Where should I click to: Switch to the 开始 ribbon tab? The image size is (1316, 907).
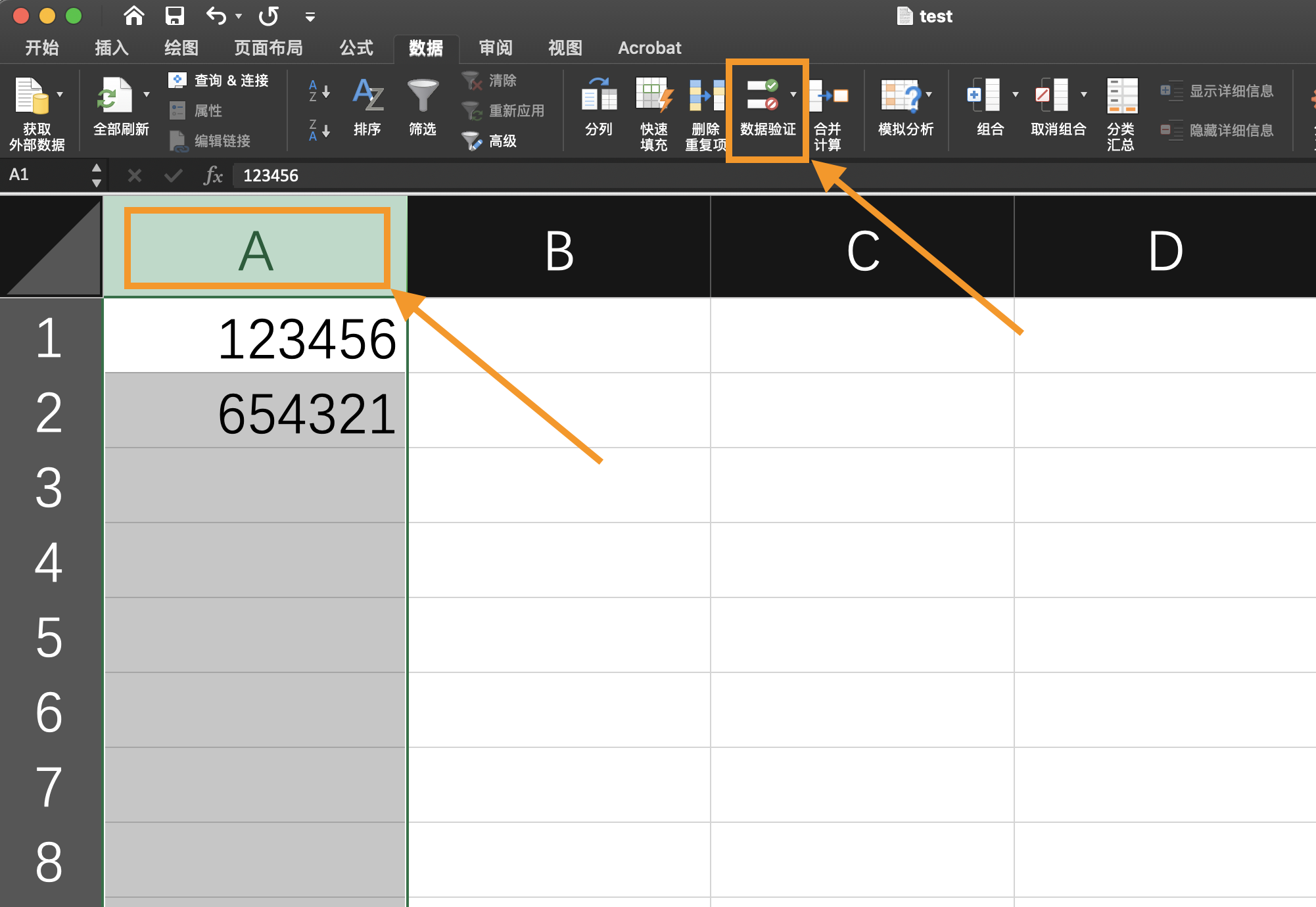[x=41, y=47]
